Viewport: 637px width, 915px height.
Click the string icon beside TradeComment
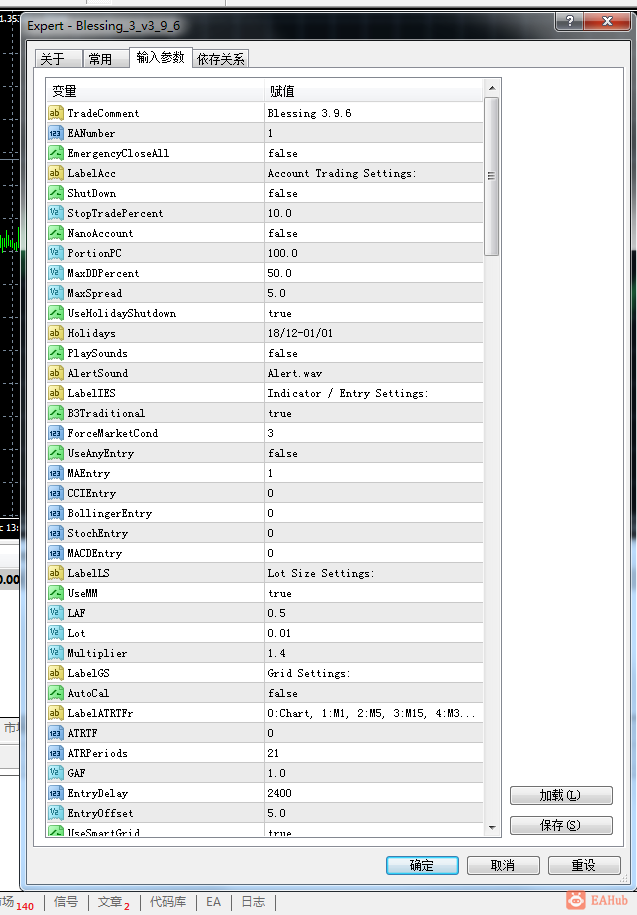(x=55, y=113)
